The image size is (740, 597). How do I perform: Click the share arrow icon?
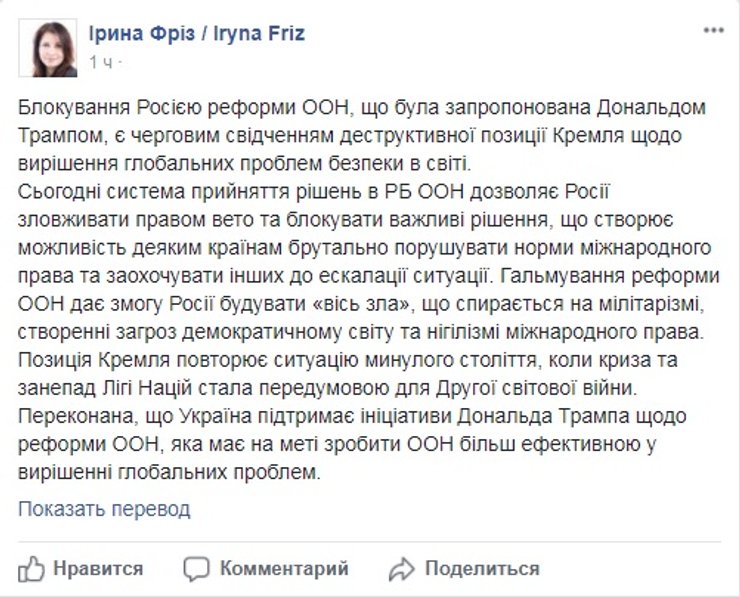(x=402, y=569)
